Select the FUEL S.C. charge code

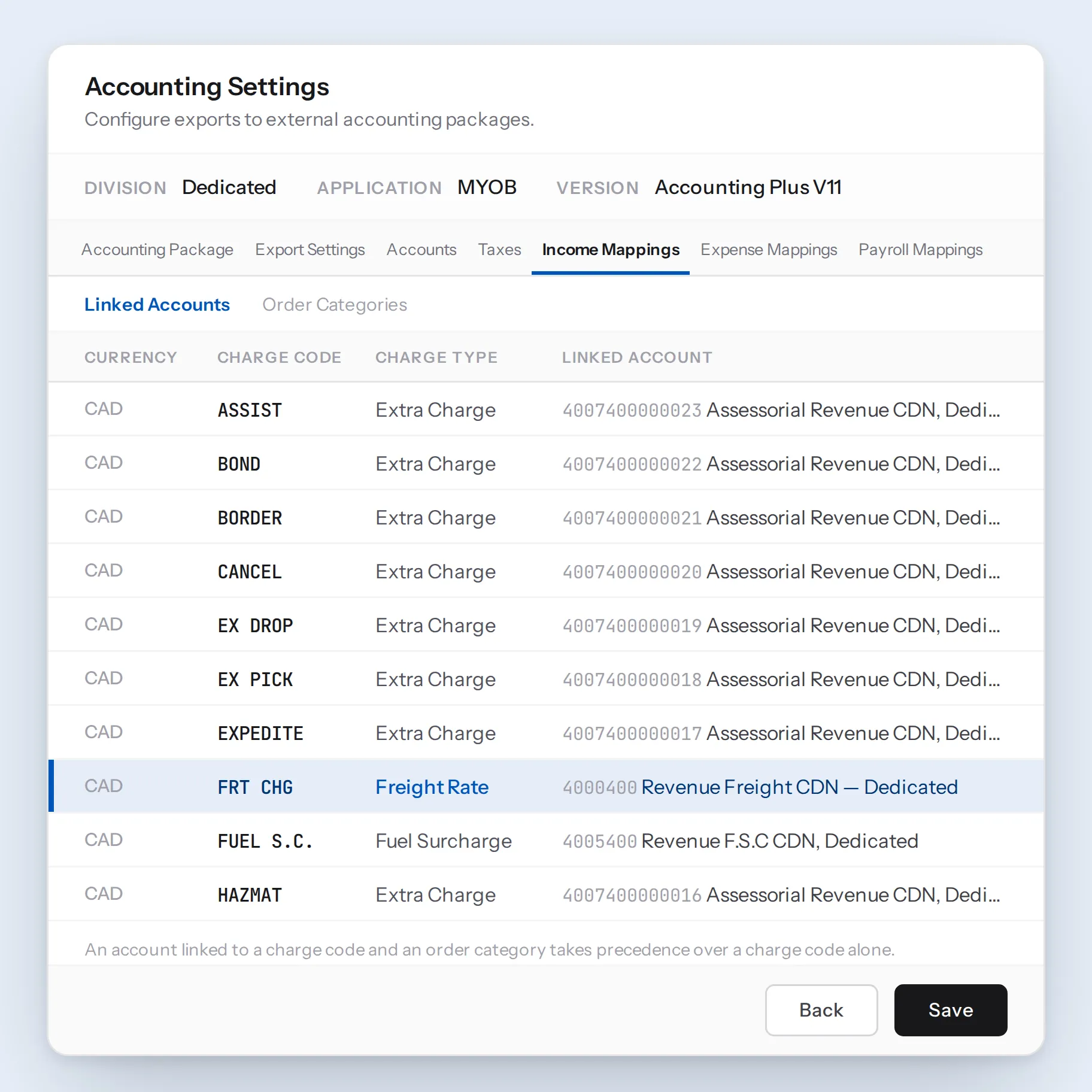pos(265,841)
